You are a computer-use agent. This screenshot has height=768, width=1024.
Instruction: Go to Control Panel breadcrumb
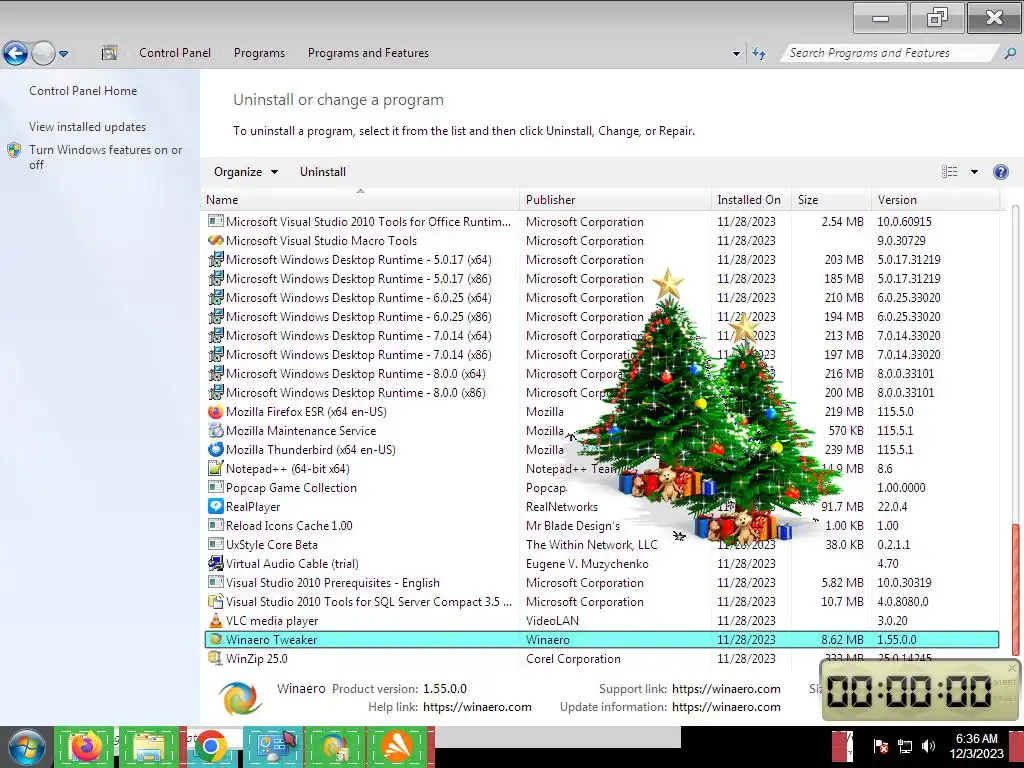point(175,53)
